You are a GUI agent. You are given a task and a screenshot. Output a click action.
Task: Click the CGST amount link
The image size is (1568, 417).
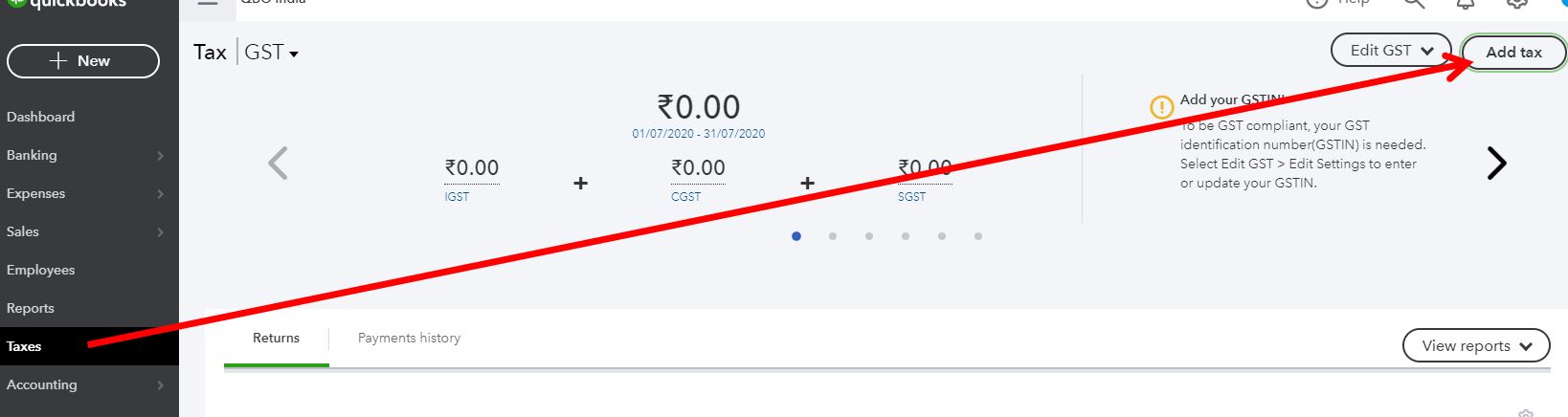(x=699, y=168)
